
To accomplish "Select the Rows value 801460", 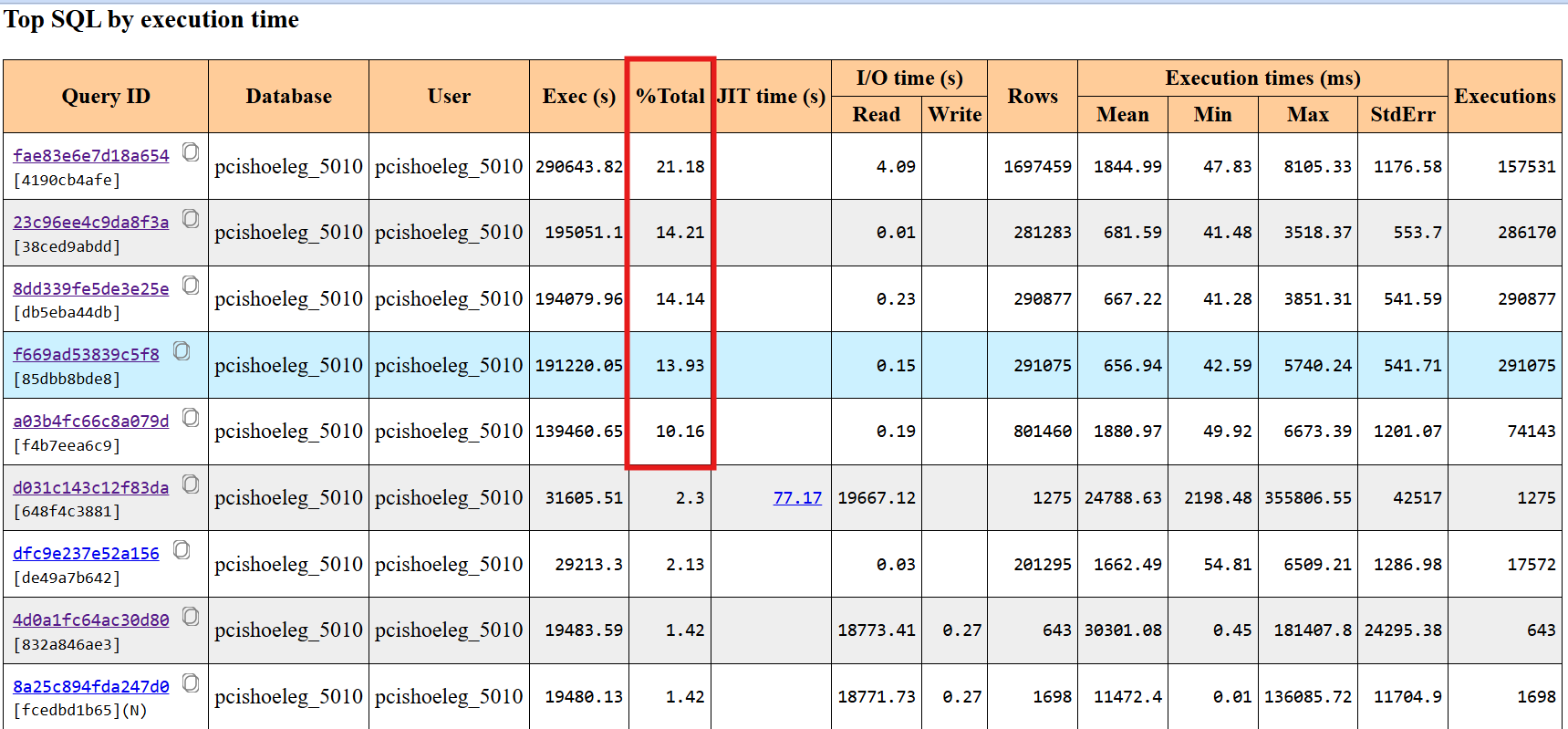I will 1043,432.
